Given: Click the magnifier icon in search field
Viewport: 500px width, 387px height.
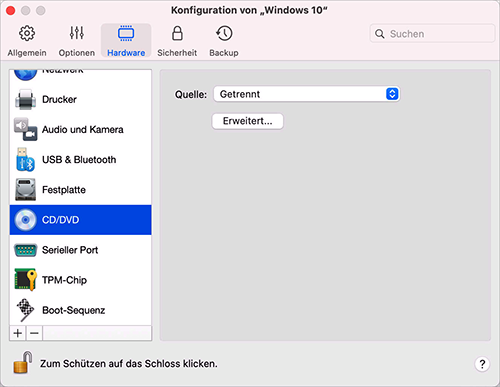Looking at the screenshot, I should pyautogui.click(x=380, y=34).
